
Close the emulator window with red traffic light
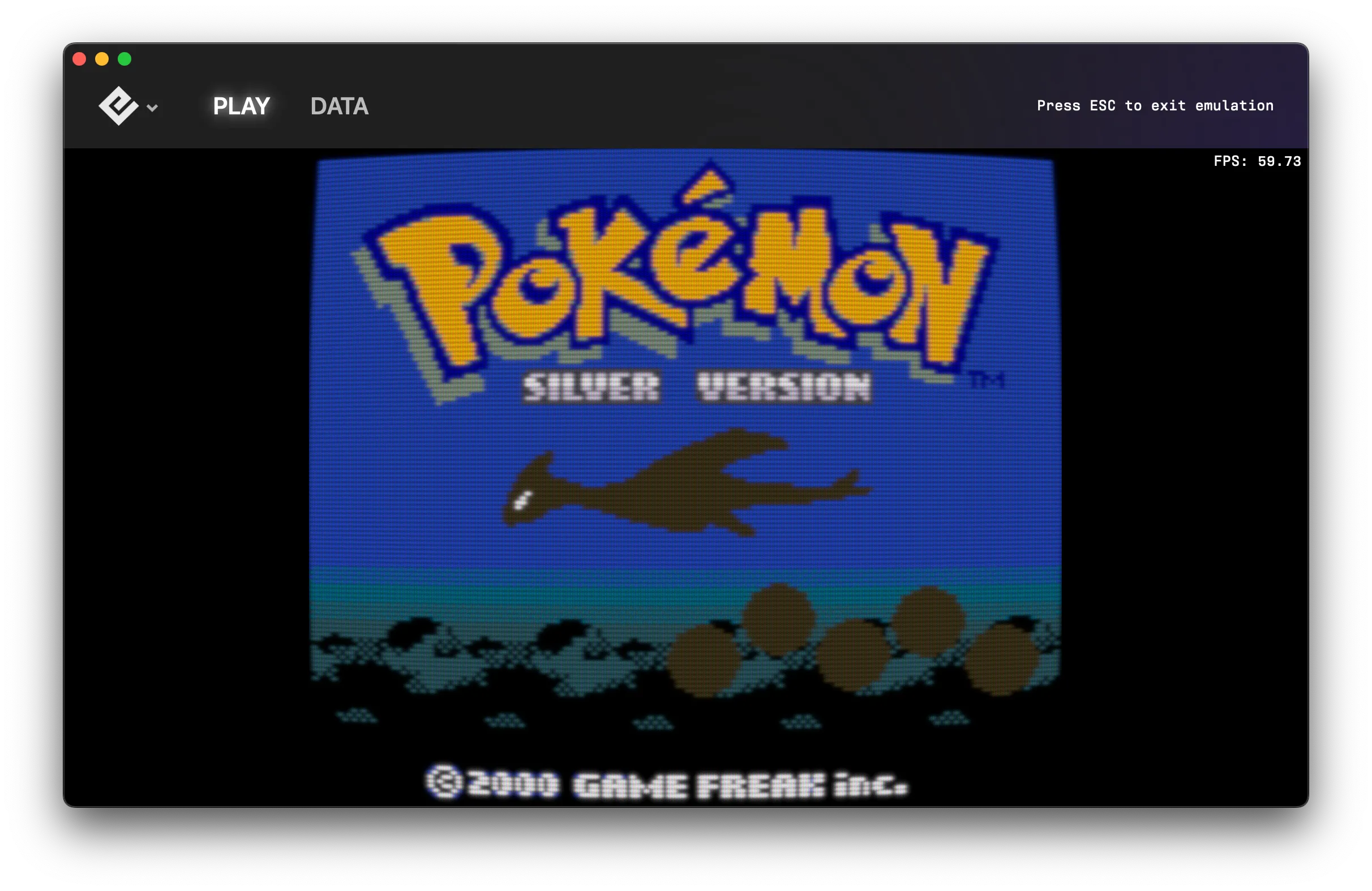coord(79,59)
